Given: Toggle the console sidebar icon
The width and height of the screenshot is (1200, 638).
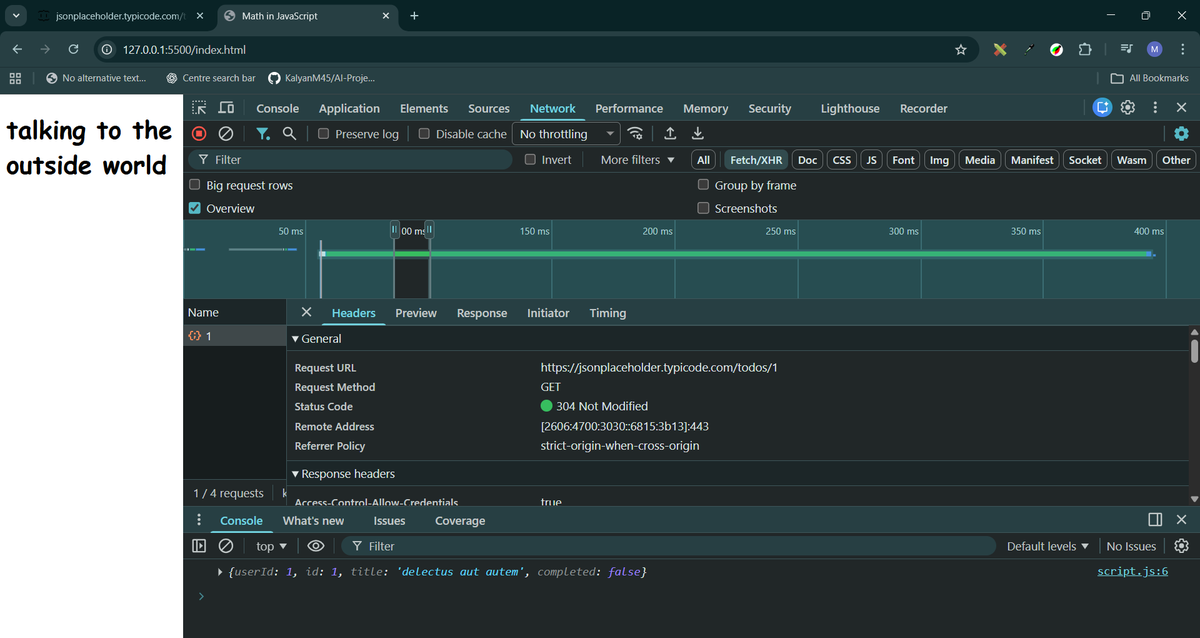Looking at the screenshot, I should coord(199,546).
